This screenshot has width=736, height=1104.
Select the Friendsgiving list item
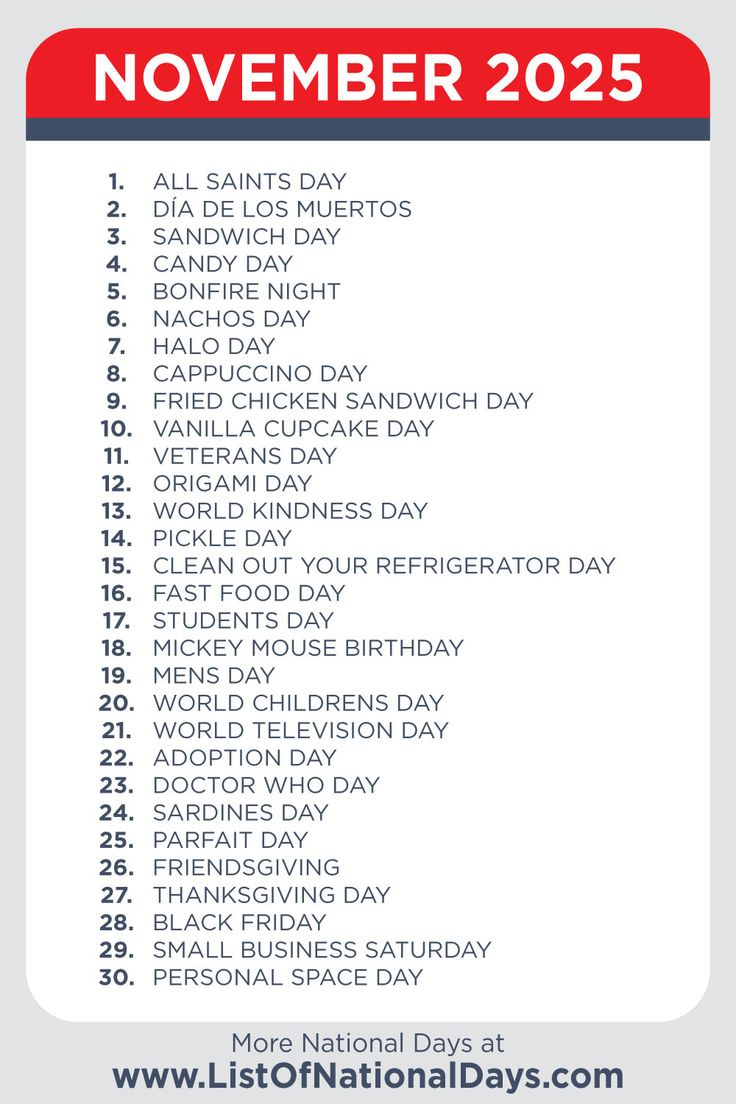[246, 867]
